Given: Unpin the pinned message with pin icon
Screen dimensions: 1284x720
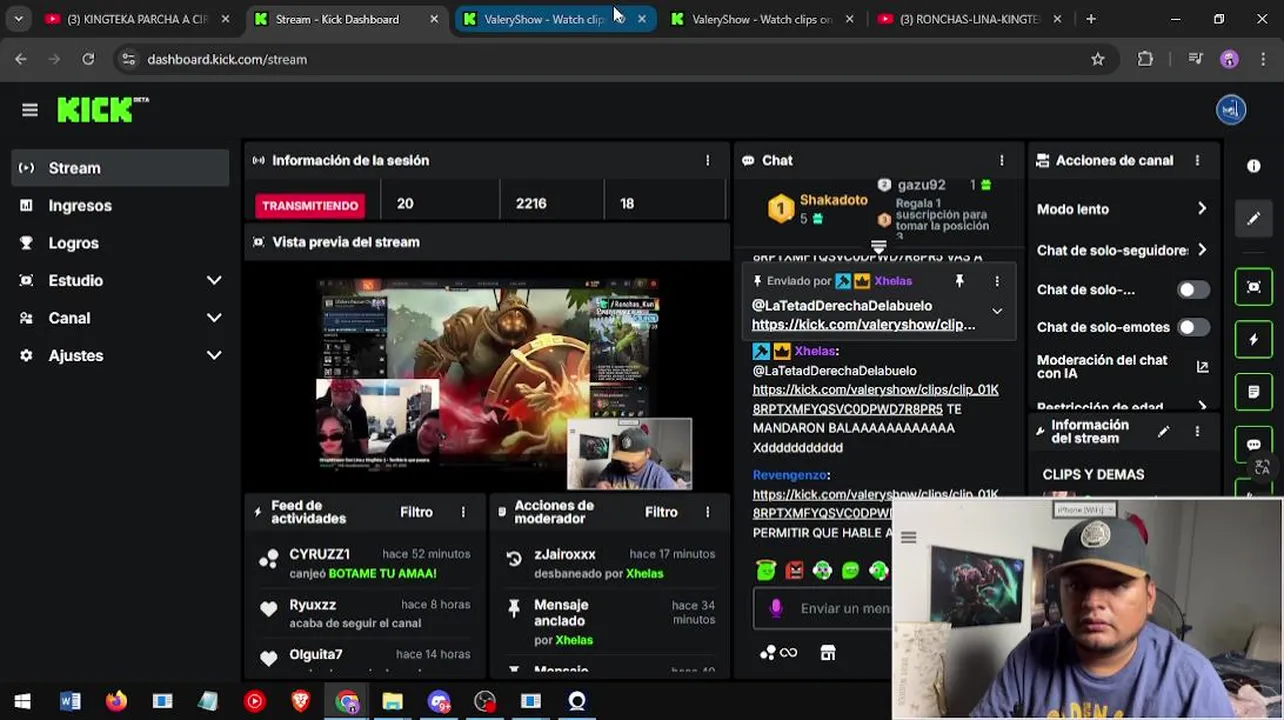Looking at the screenshot, I should click(959, 281).
